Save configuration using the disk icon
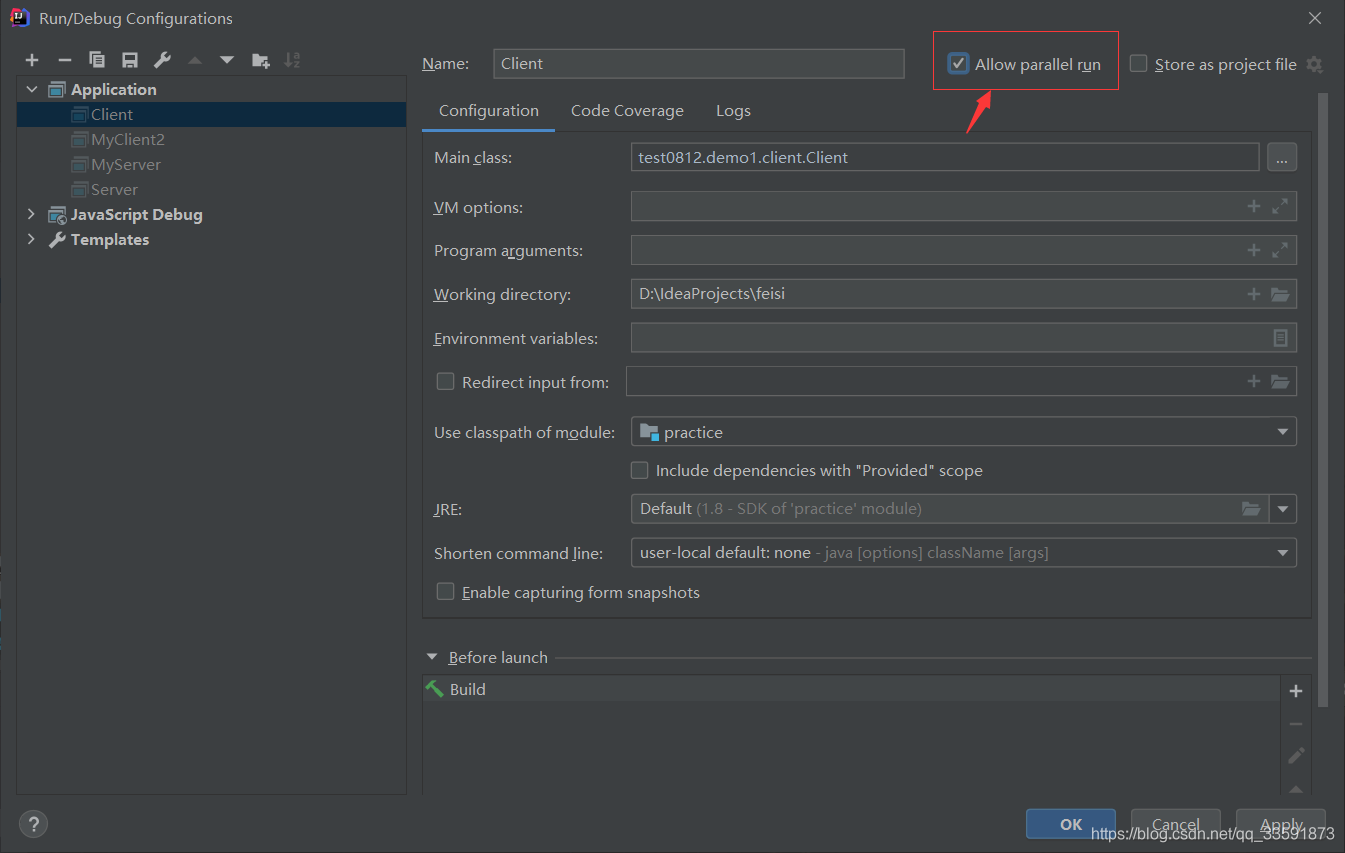The image size is (1345, 853). click(130, 60)
